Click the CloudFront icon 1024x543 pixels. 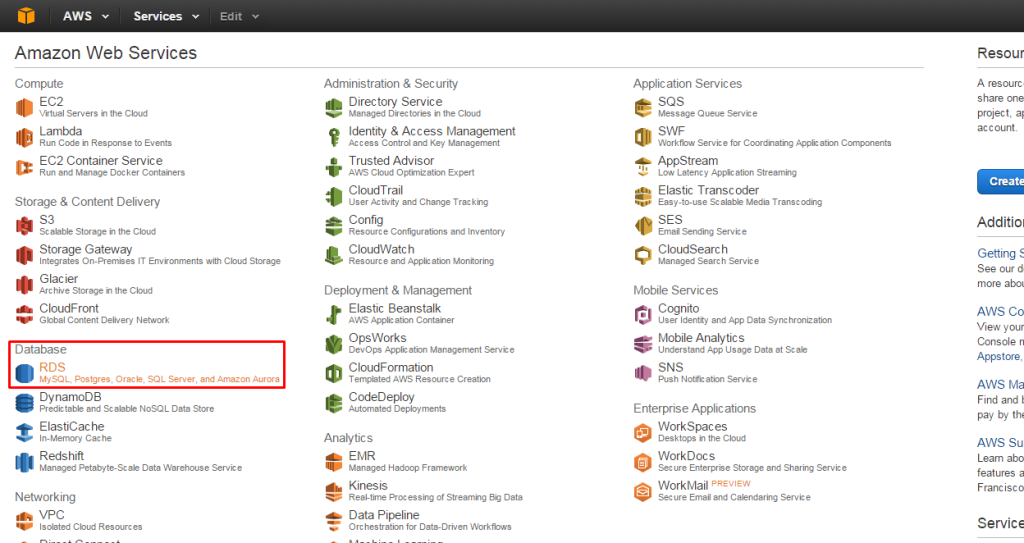pos(24,314)
